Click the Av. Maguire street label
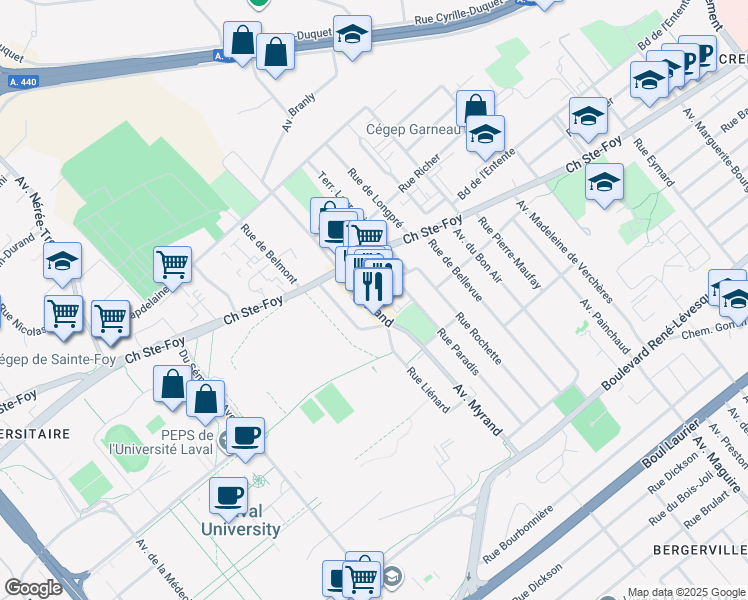Image resolution: width=748 pixels, height=600 pixels. pyautogui.click(x=717, y=463)
